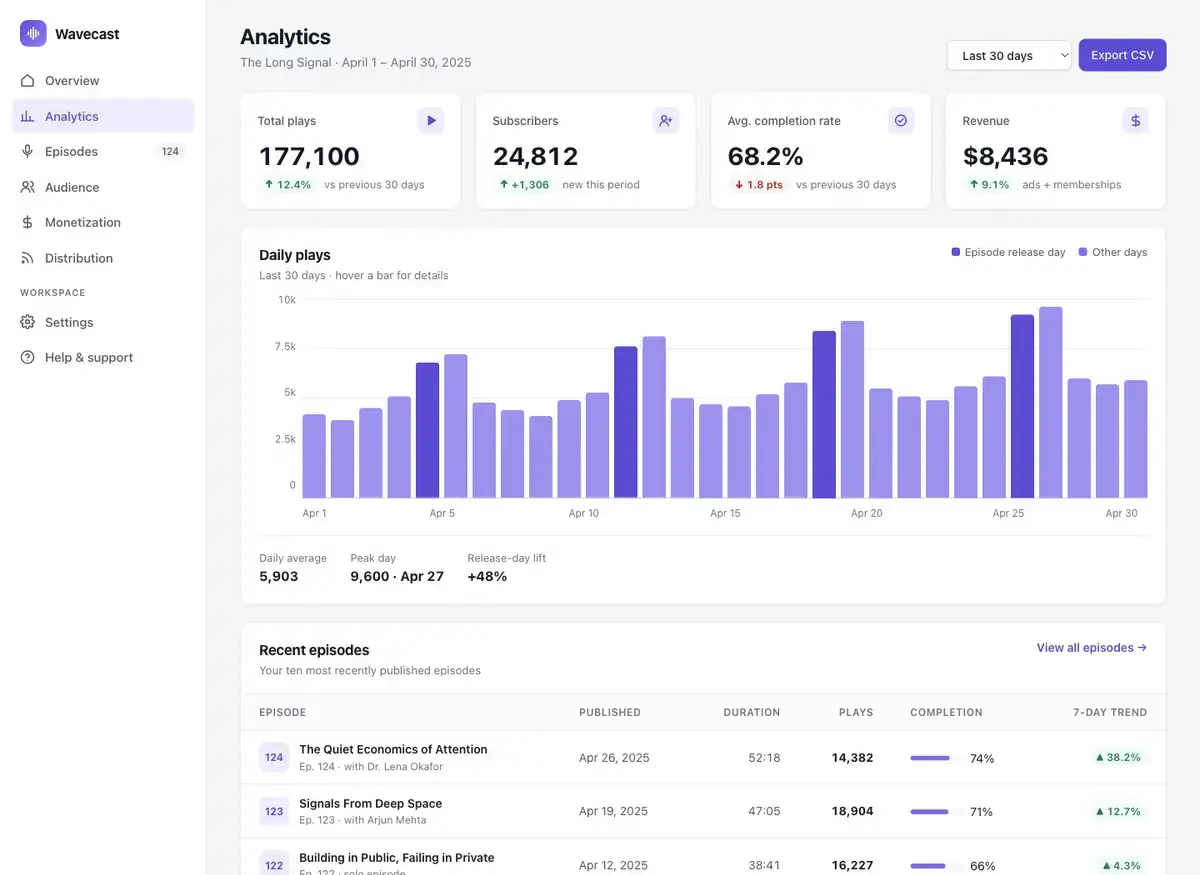Click the Analytics bar chart icon

click(x=28, y=116)
